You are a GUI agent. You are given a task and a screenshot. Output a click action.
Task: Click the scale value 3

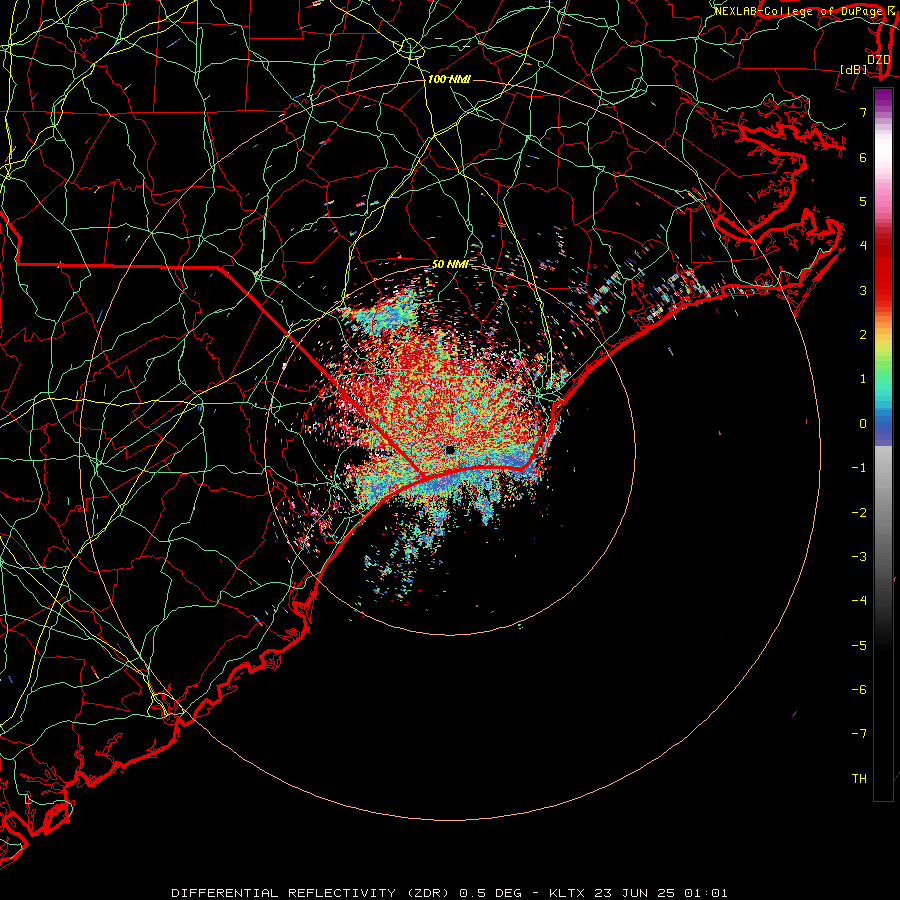coord(863,290)
